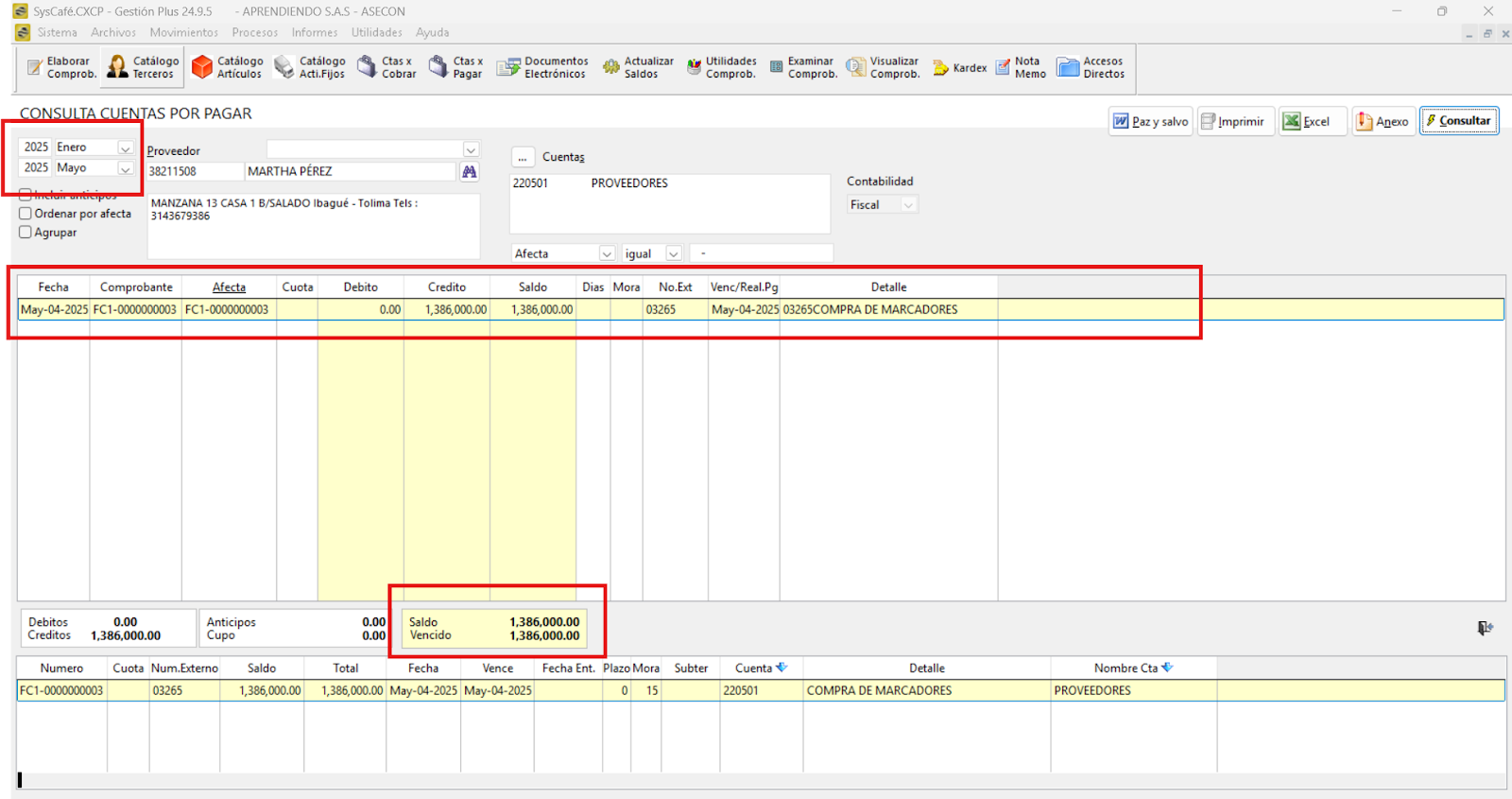Click the Consultar button

pyautogui.click(x=1458, y=121)
